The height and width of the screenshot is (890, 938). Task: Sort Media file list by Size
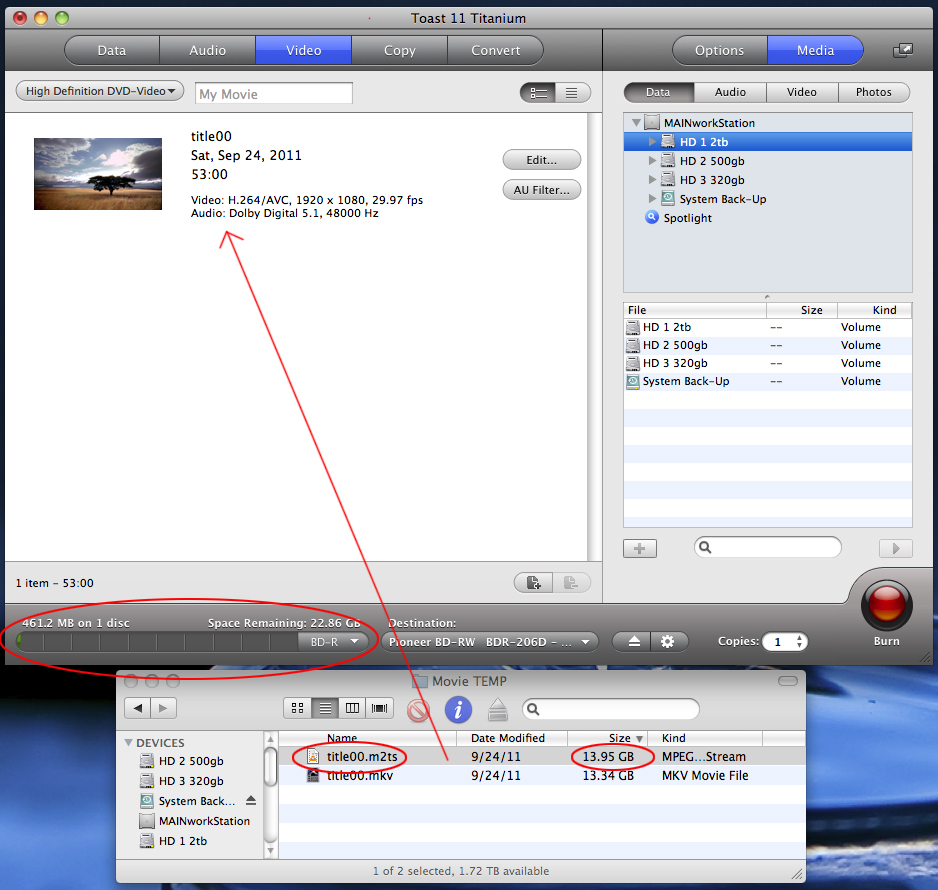click(x=802, y=310)
